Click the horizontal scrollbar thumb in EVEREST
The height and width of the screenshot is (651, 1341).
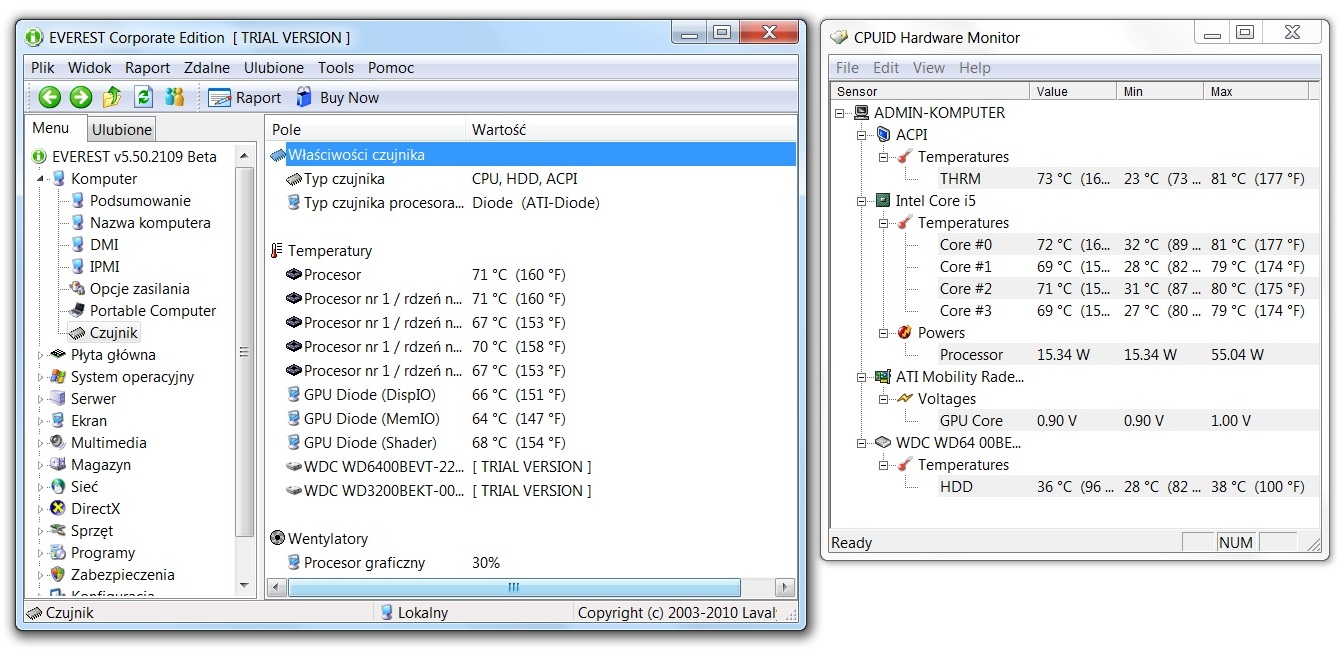[514, 588]
